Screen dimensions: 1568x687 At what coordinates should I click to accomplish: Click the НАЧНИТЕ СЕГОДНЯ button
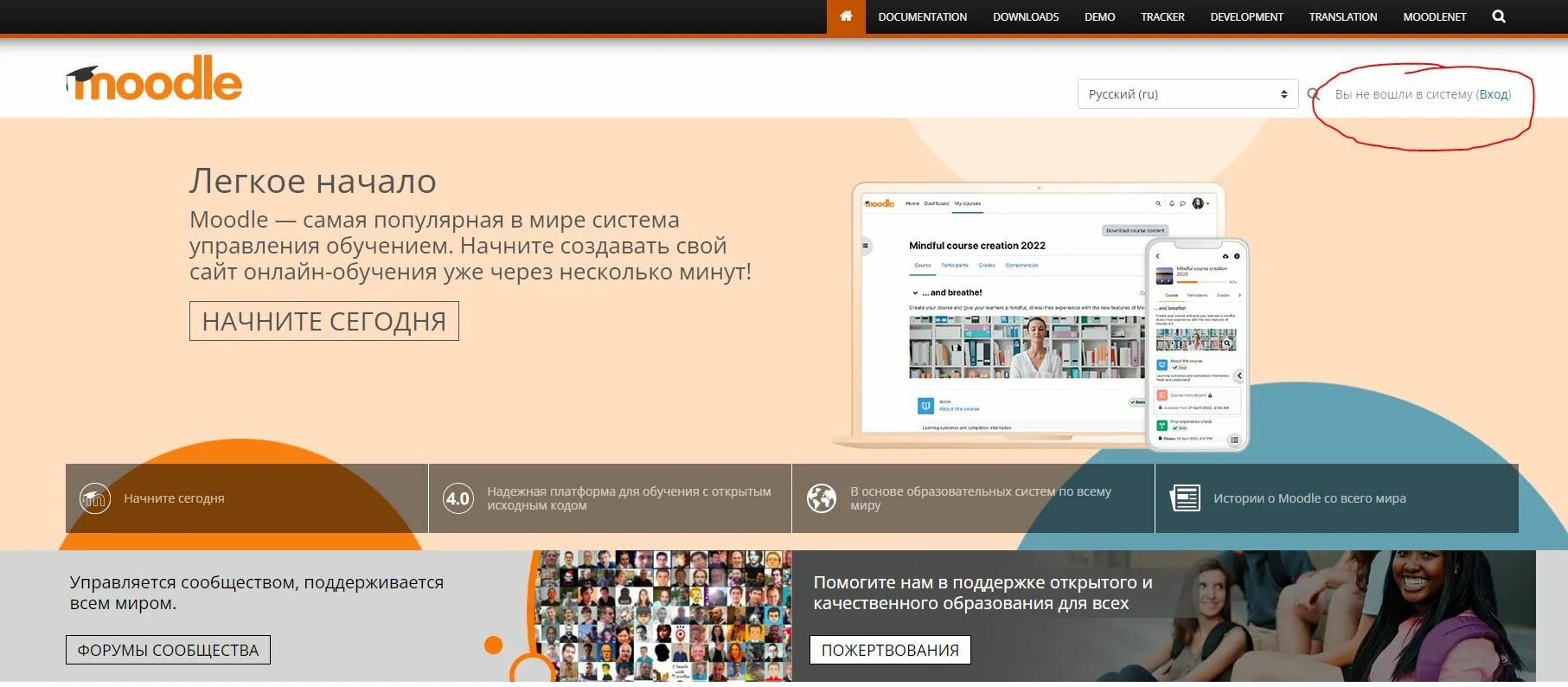tap(324, 321)
